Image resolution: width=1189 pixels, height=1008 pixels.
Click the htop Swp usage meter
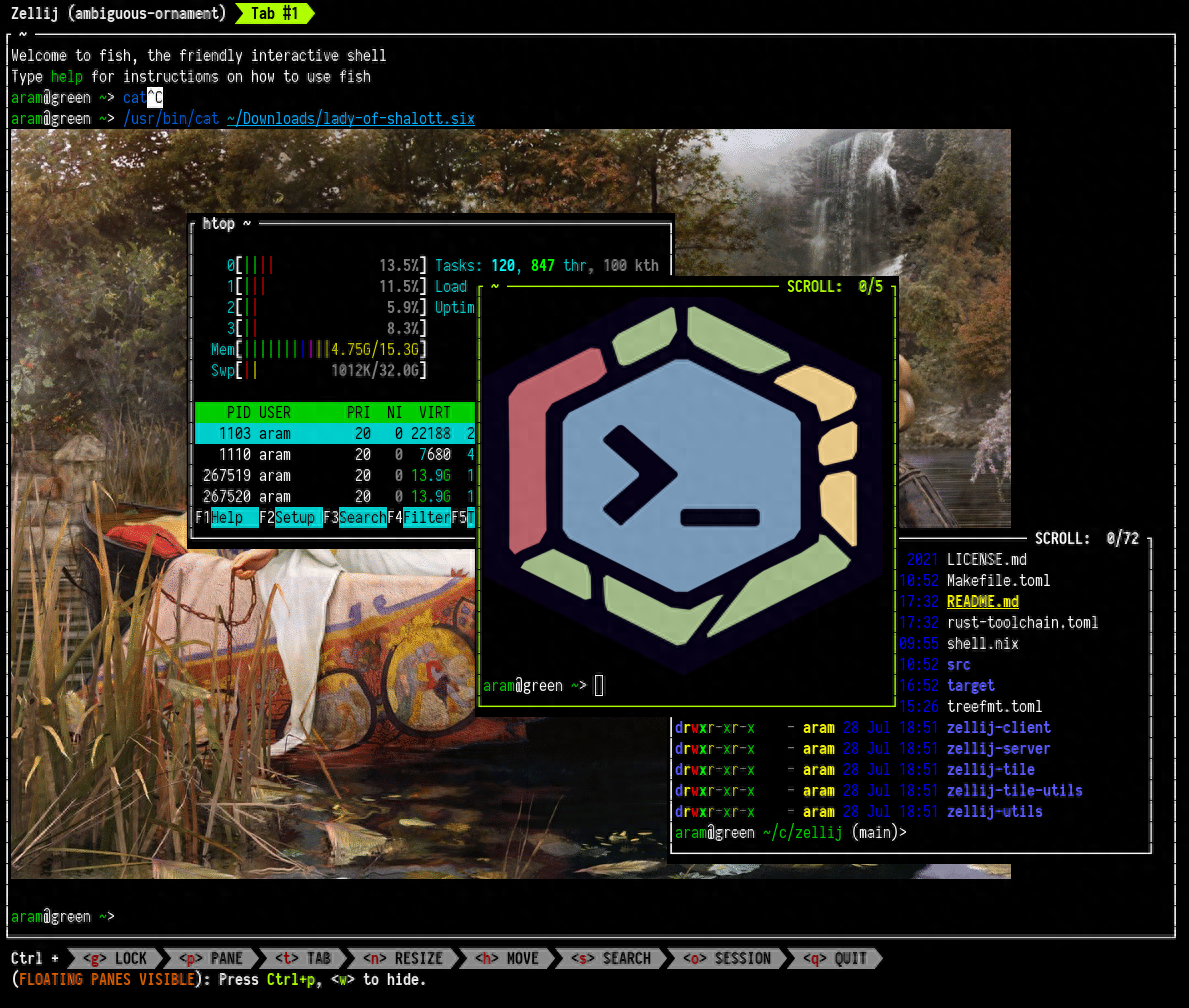pyautogui.click(x=318, y=371)
